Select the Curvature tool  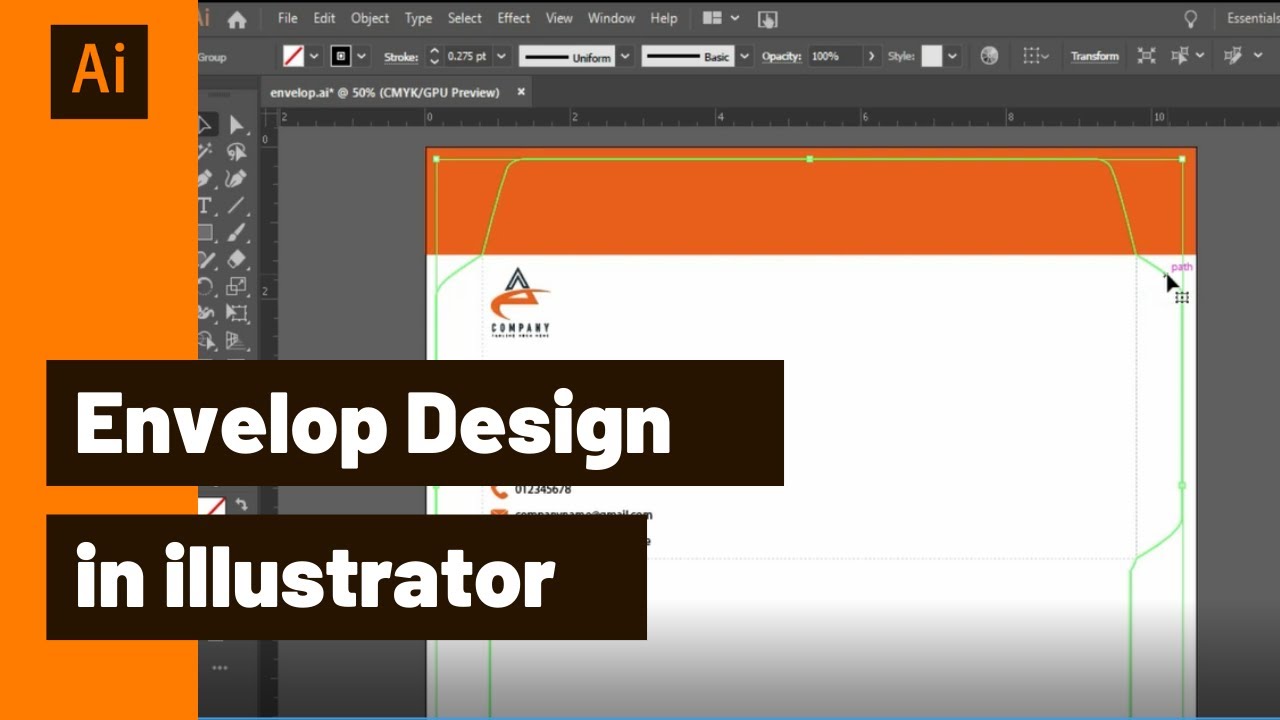coord(236,179)
